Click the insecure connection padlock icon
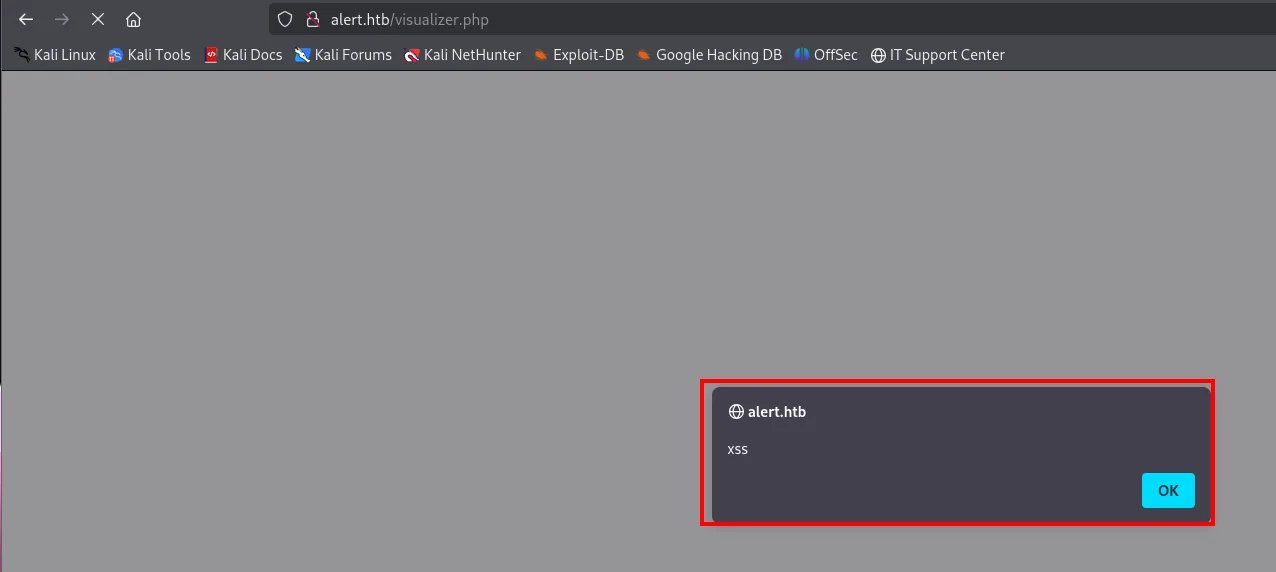This screenshot has height=572, width=1276. coord(312,19)
